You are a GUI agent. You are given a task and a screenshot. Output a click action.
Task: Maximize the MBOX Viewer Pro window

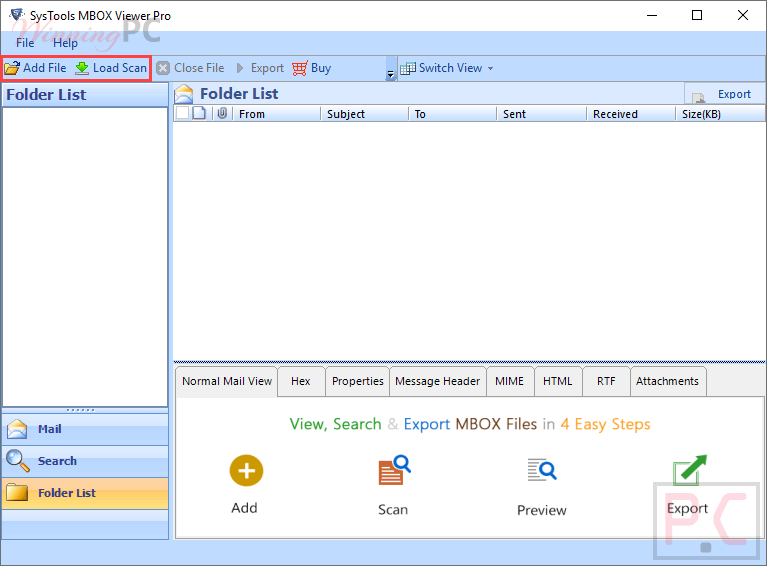[x=697, y=15]
